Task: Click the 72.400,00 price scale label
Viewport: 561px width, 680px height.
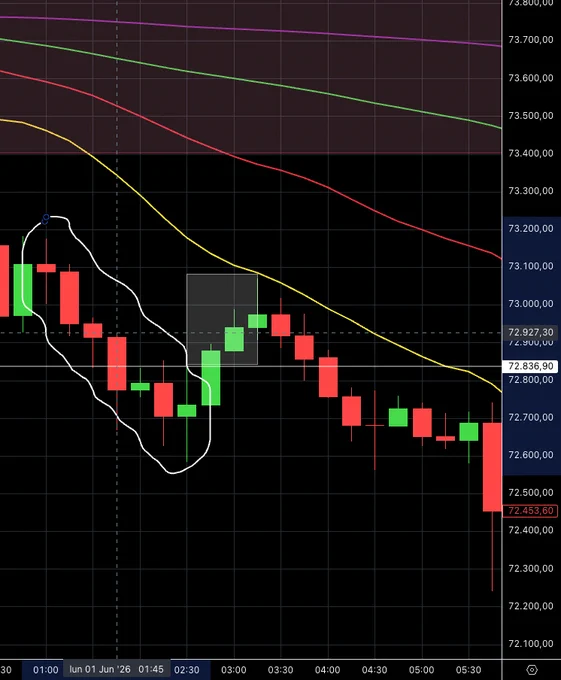Action: tap(531, 530)
